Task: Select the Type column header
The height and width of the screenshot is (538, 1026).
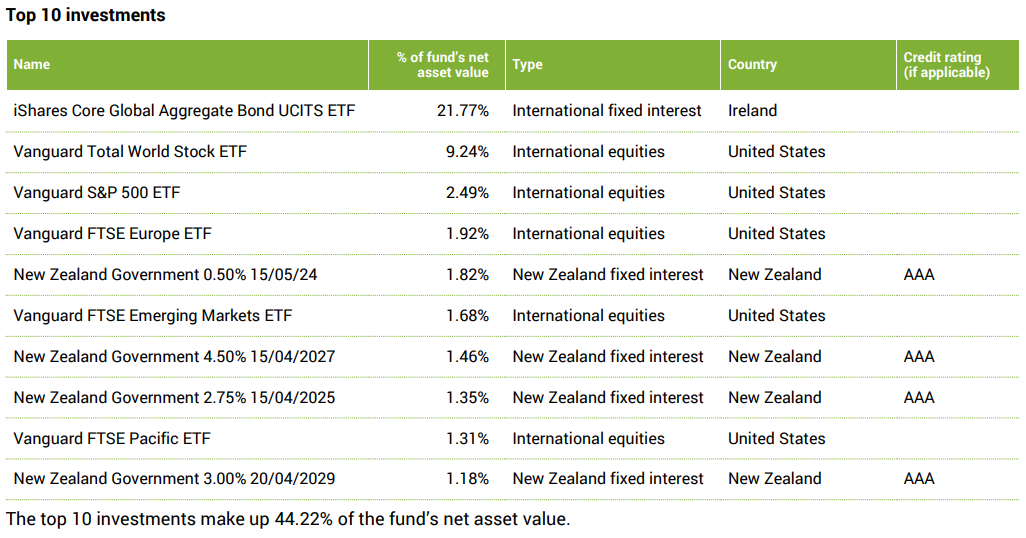Action: (x=527, y=64)
